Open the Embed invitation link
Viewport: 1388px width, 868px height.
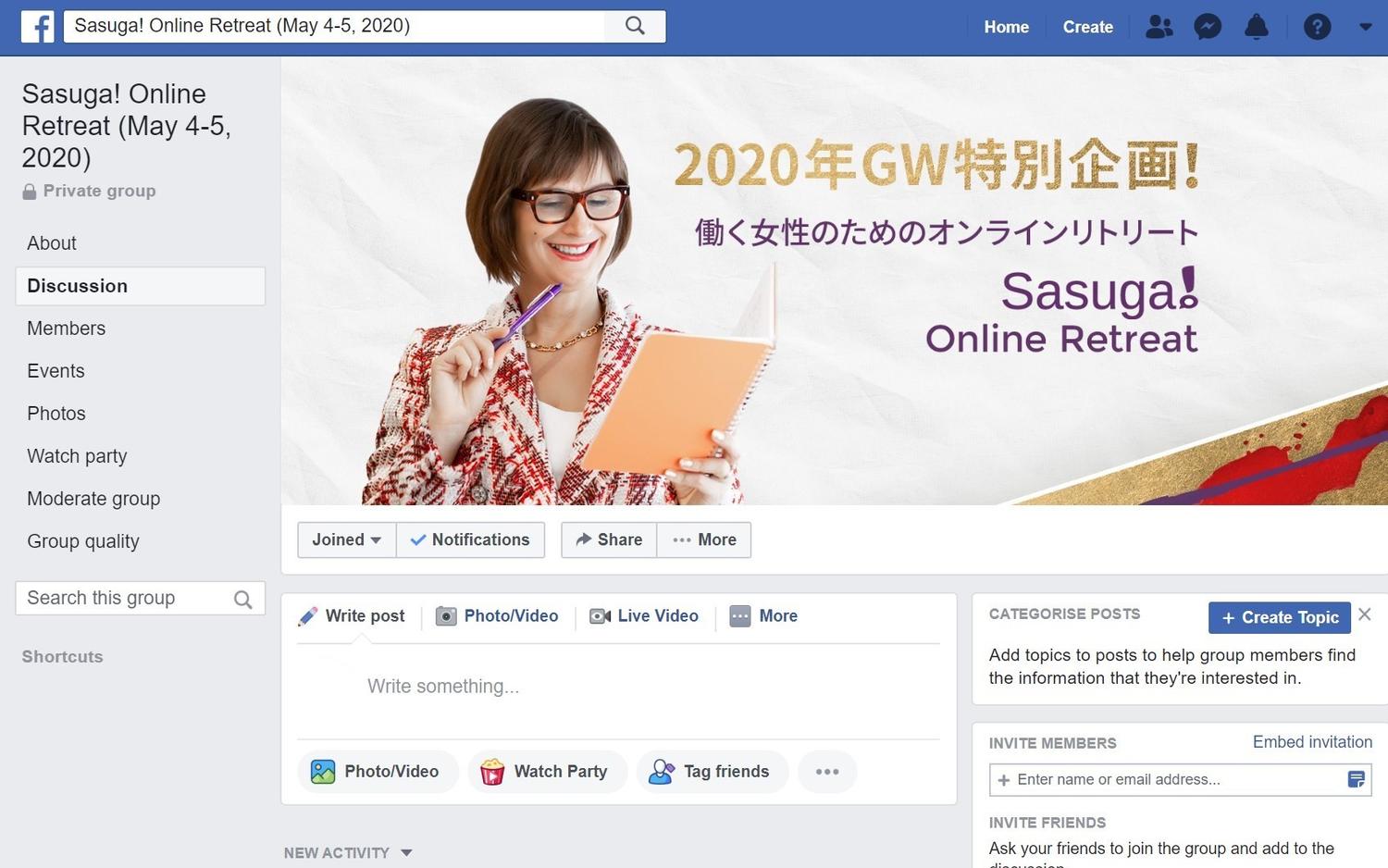click(1312, 742)
